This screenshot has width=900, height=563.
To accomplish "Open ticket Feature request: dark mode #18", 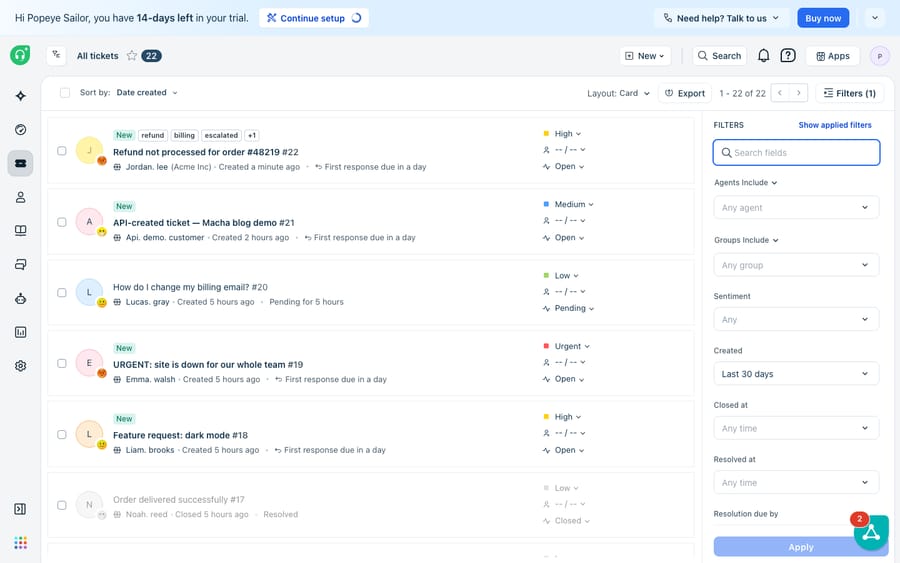I will coord(180,435).
